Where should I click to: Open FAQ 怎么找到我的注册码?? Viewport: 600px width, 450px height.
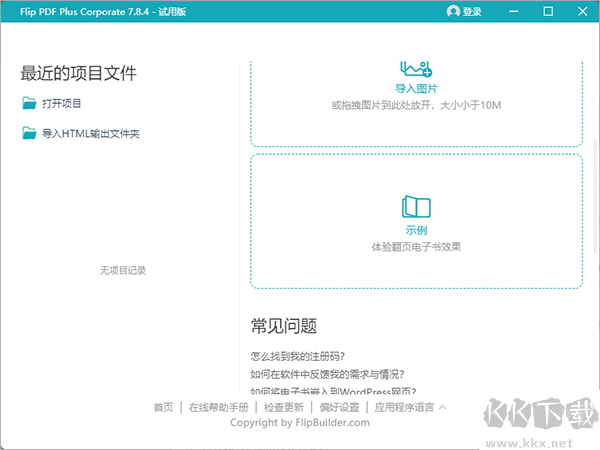(298, 356)
